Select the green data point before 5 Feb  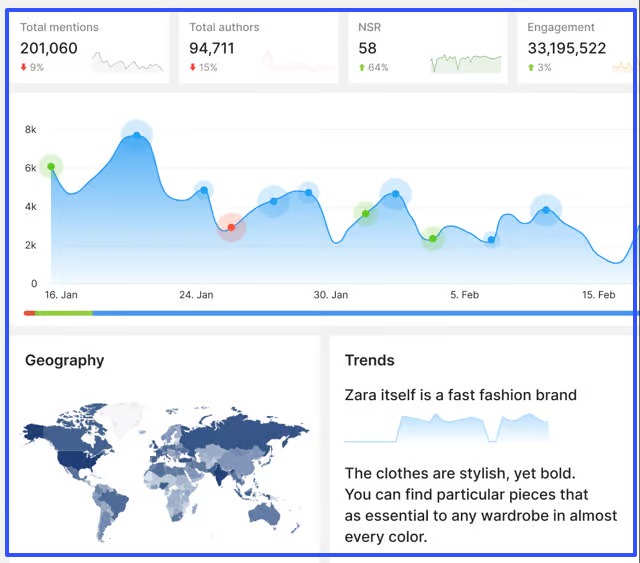(x=432, y=239)
